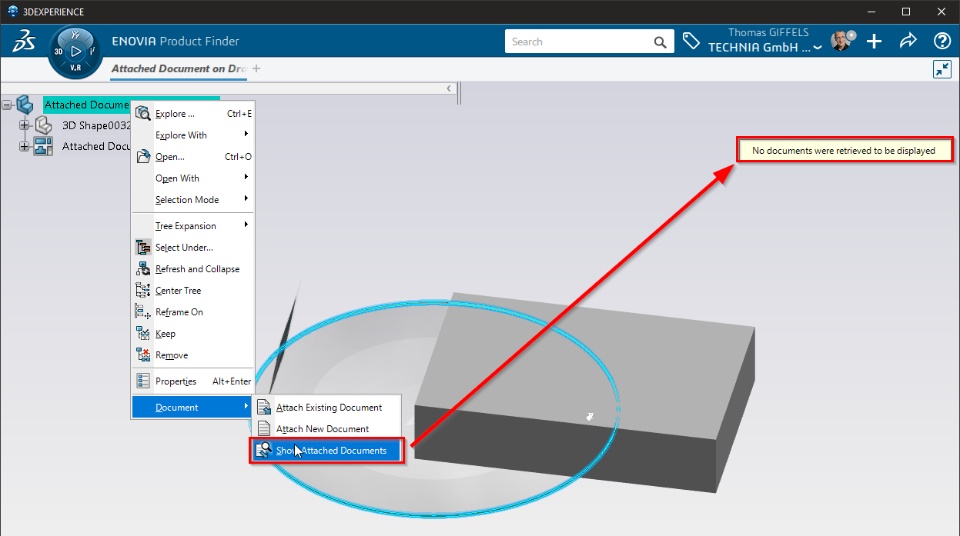
Task: Collapse the tree panel with the chevron
Action: click(449, 89)
